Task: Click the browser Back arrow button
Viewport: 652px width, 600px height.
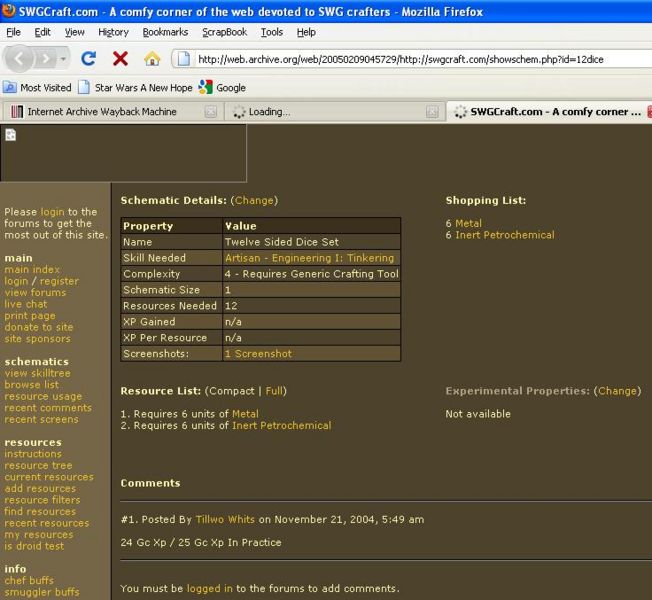Action: 18,59
